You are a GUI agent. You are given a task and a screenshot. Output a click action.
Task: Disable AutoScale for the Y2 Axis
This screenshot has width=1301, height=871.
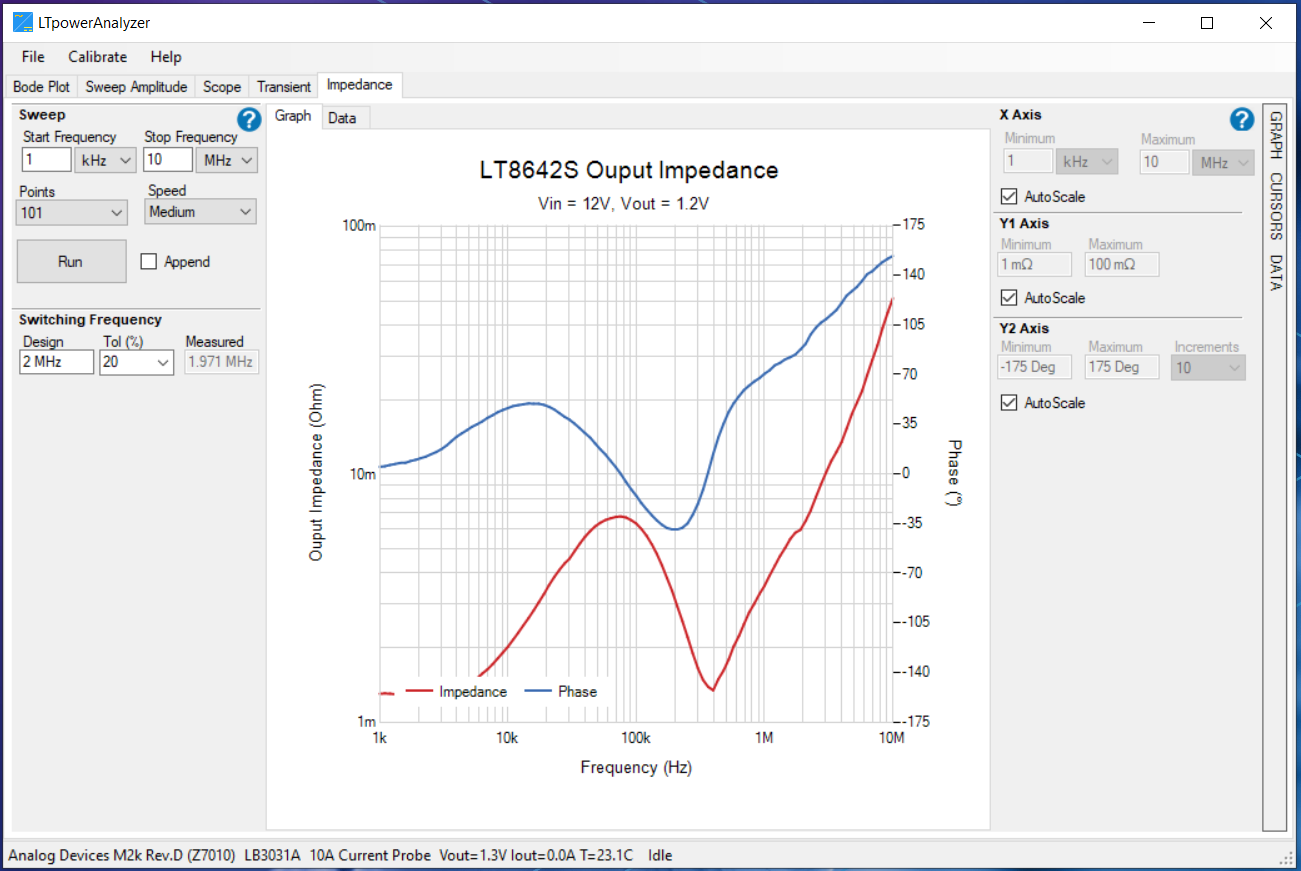click(1008, 402)
